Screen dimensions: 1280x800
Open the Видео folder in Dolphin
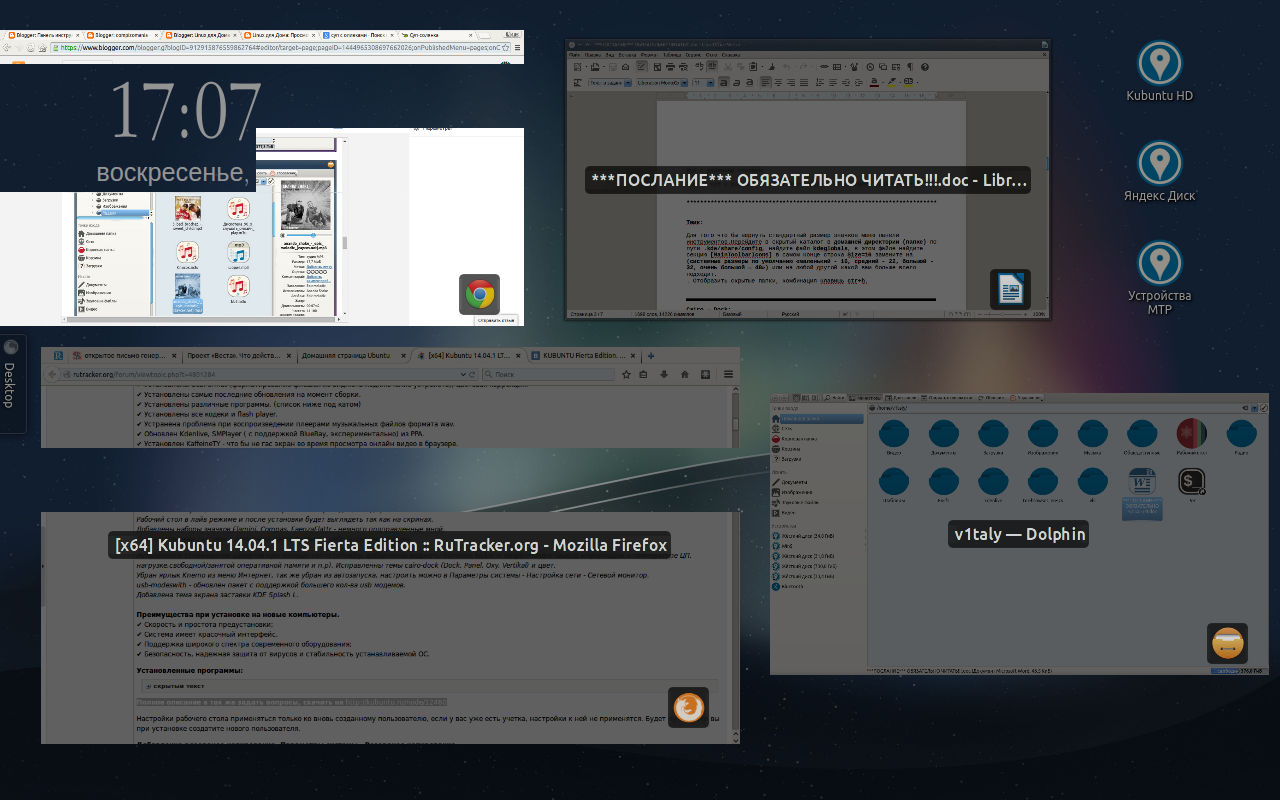[x=894, y=438]
